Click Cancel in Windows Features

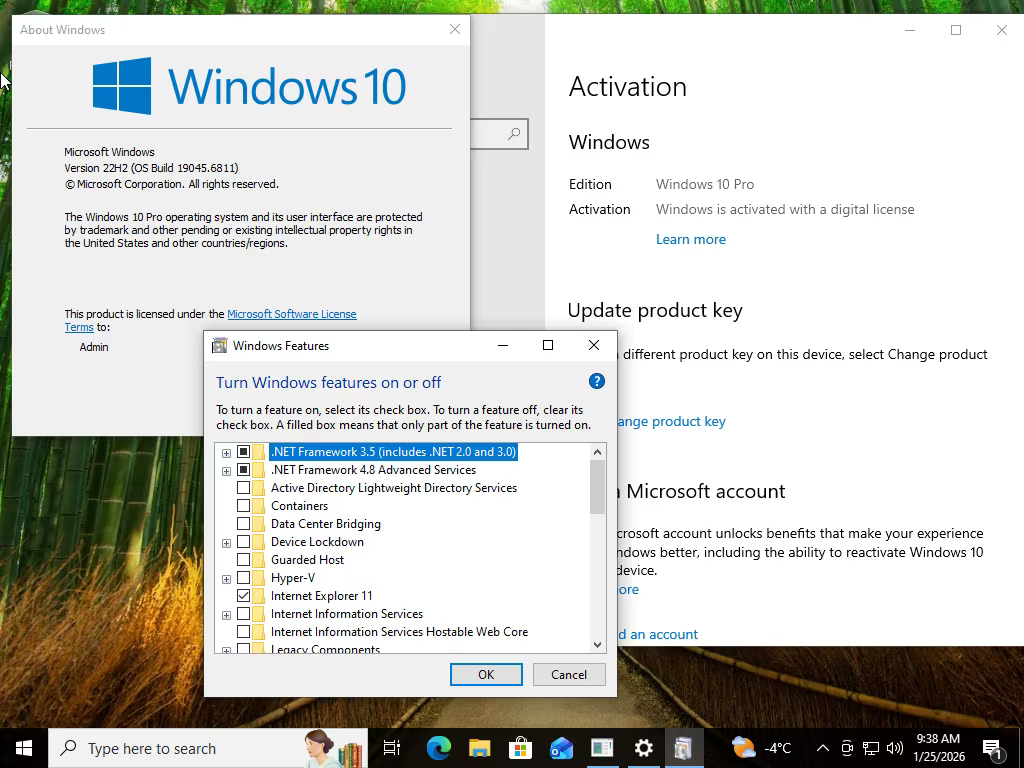click(x=569, y=675)
